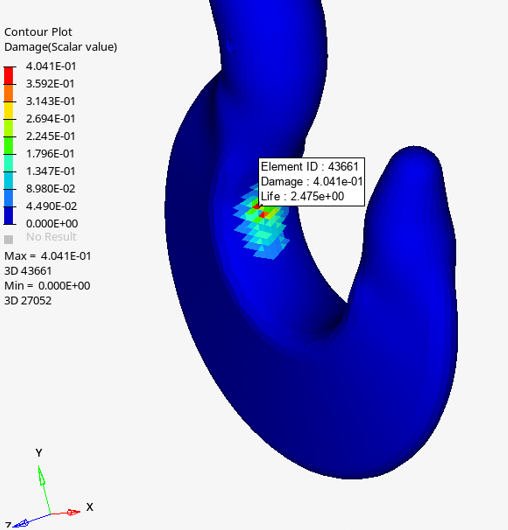Viewport: 508px width, 530px height.
Task: Click the red legend color band
Action: coord(8,75)
